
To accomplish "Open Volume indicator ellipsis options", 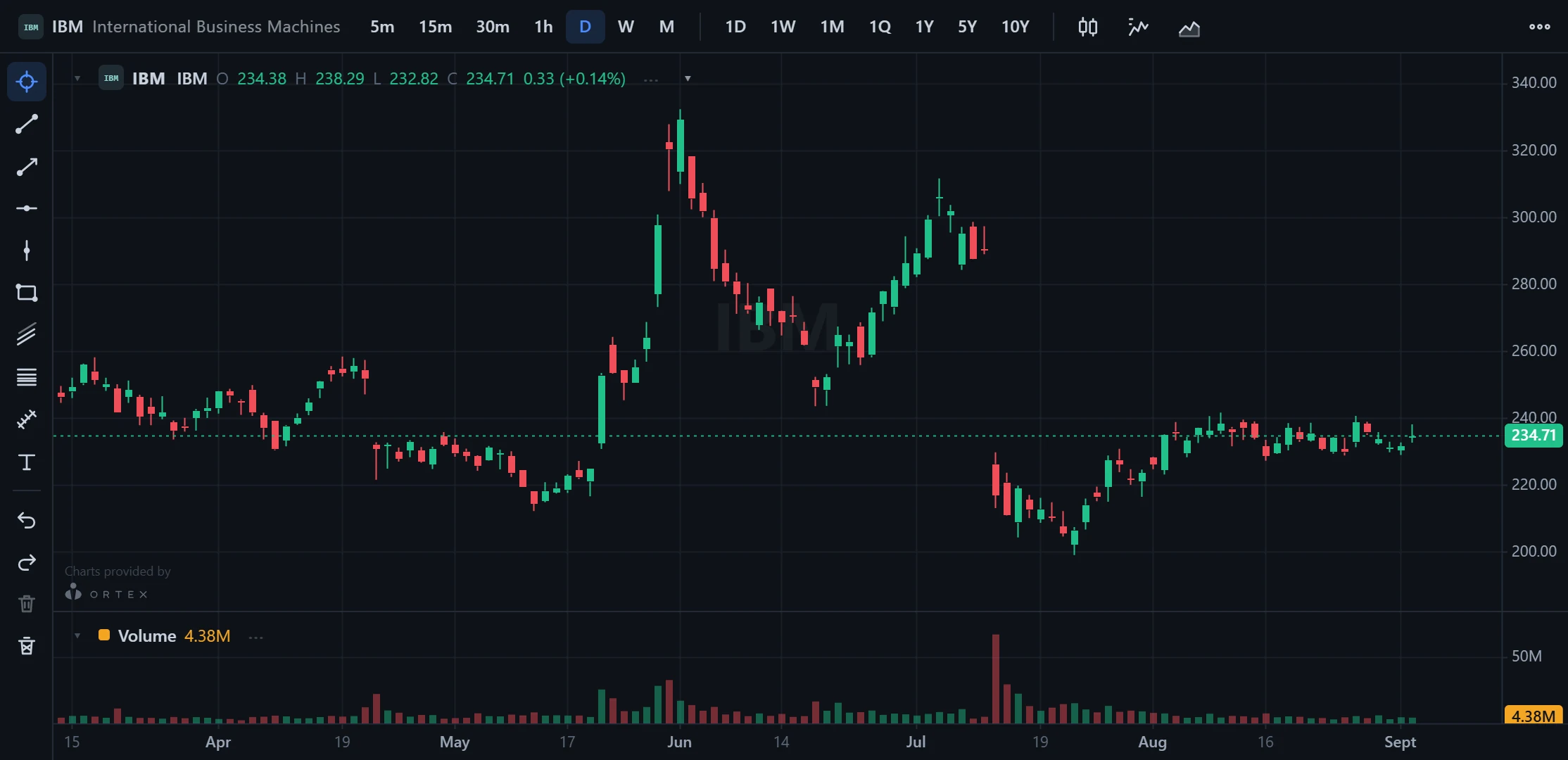I will tap(255, 637).
